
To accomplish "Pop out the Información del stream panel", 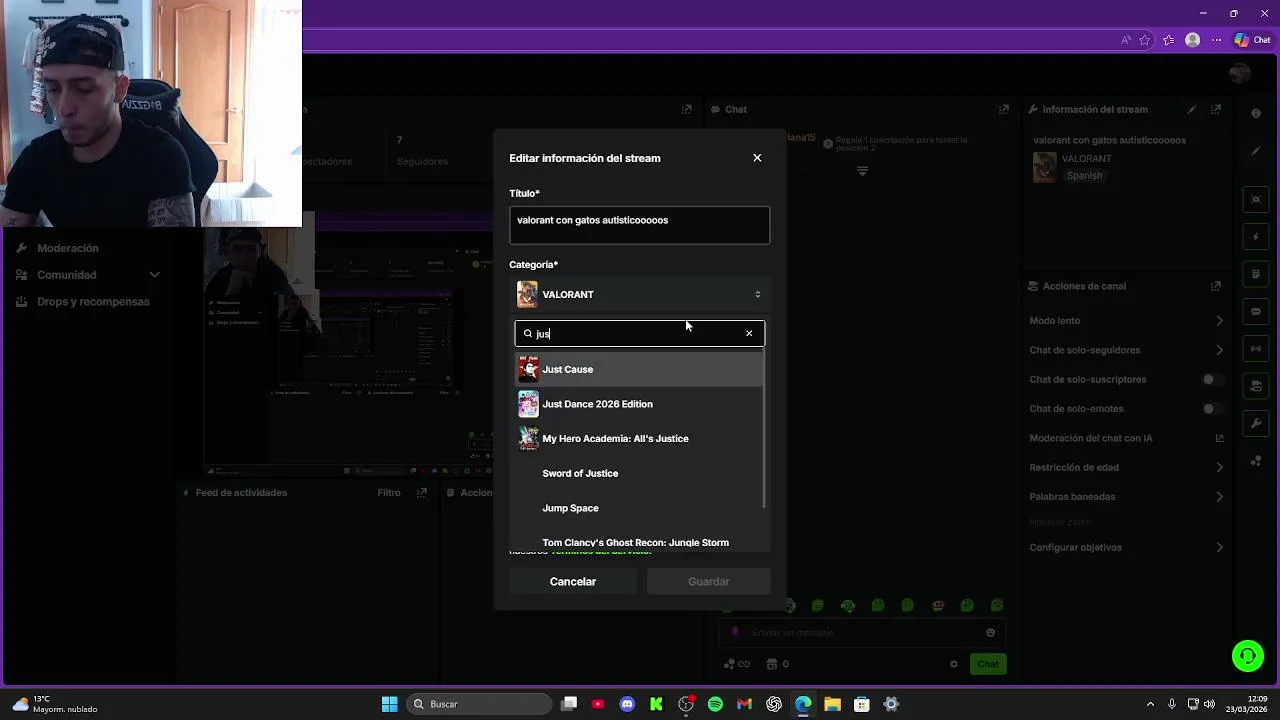I will (x=1216, y=109).
